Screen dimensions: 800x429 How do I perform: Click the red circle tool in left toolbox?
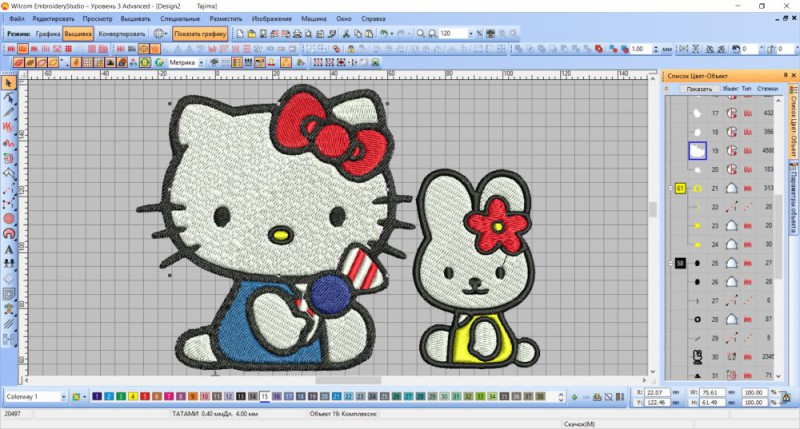(x=9, y=219)
